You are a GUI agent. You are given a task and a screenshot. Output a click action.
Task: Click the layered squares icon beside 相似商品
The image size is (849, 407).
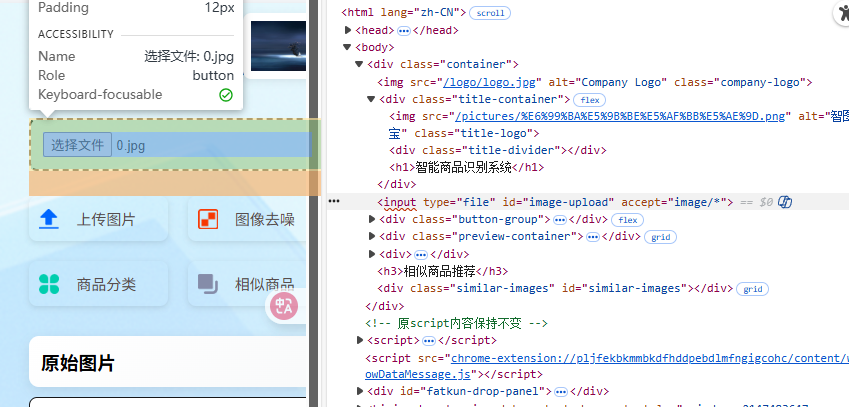[x=208, y=284]
